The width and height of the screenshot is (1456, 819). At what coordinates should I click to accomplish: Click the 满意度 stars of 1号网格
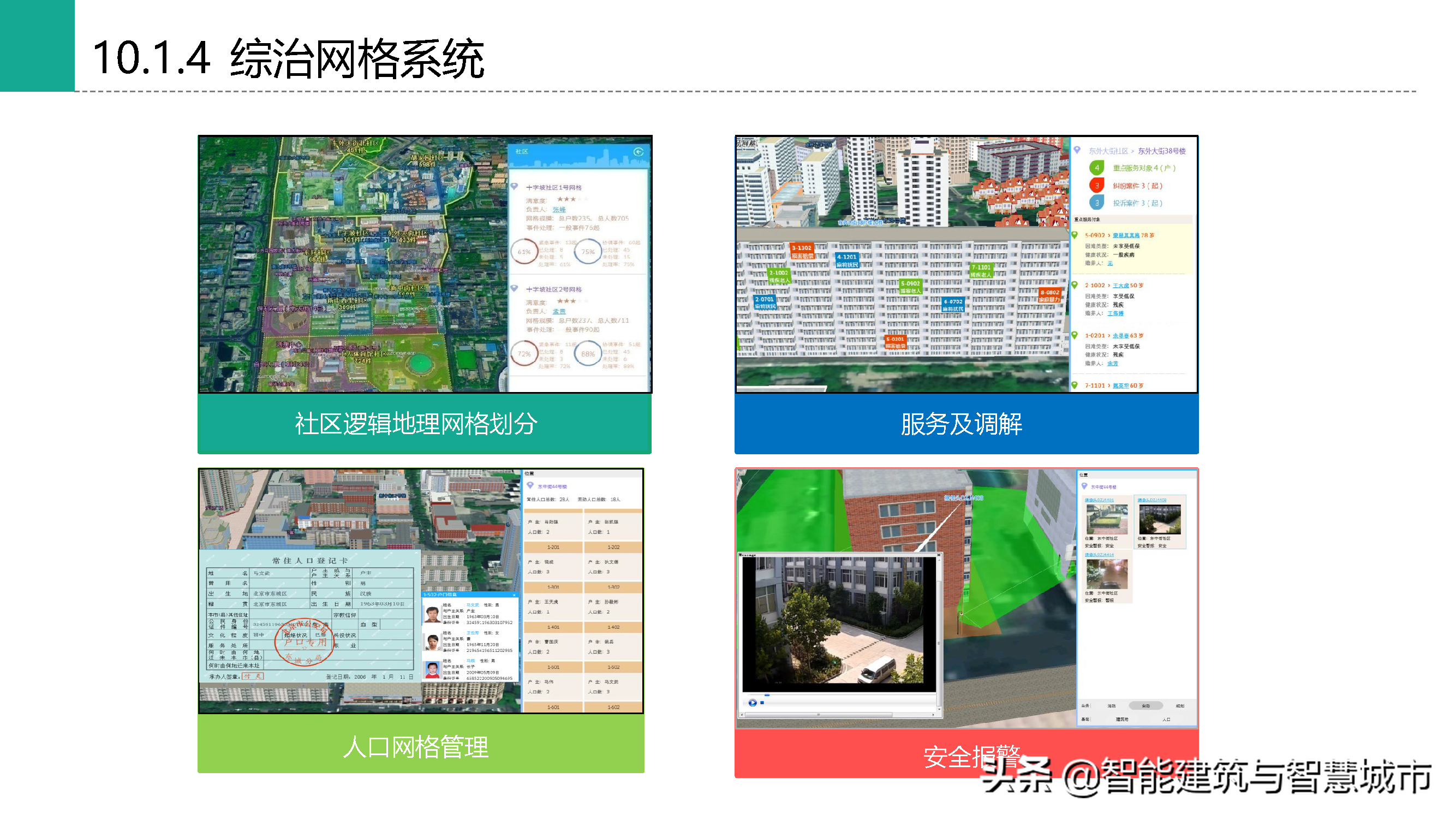[x=572, y=199]
